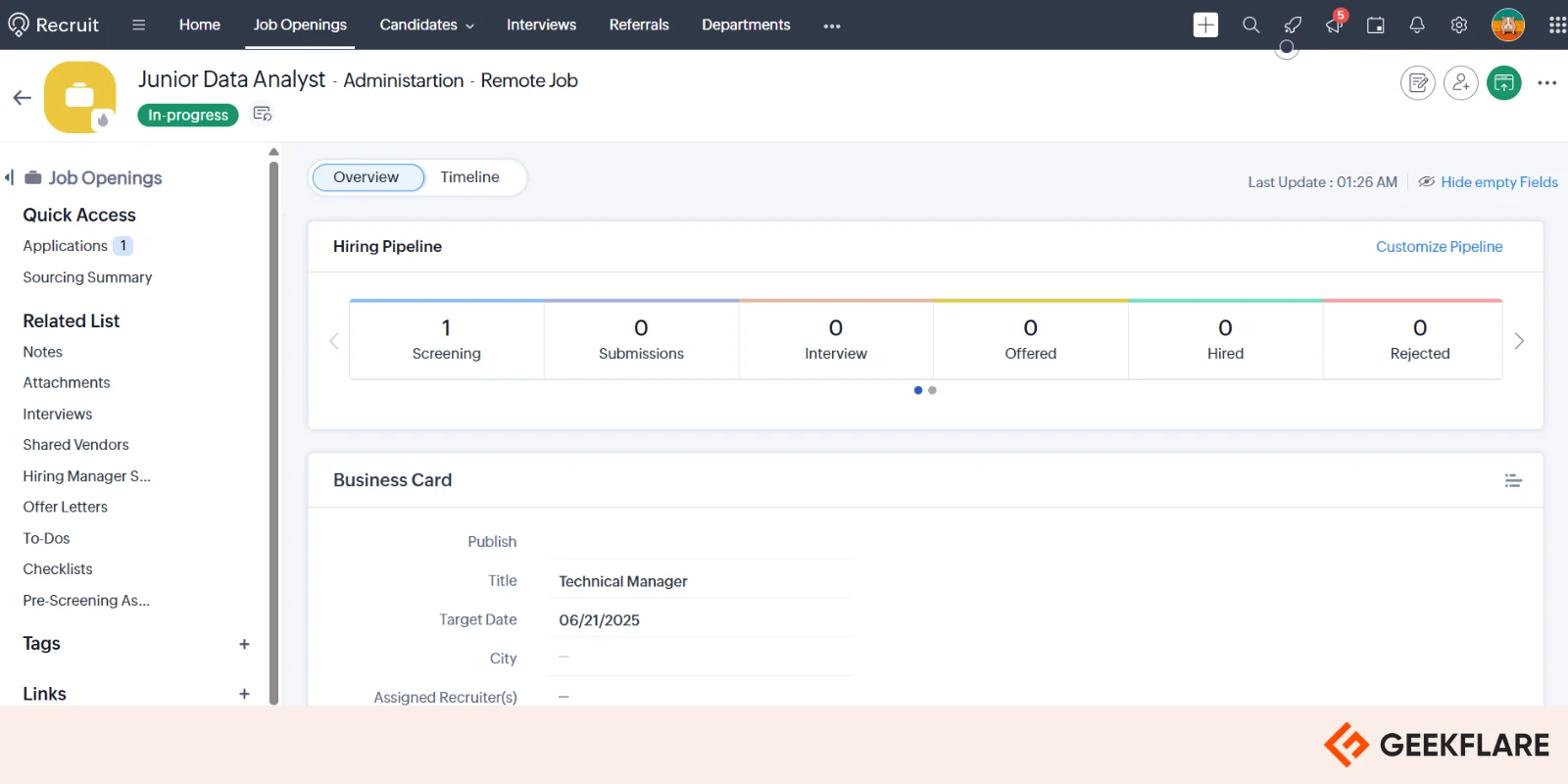The image size is (1568, 784).
Task: Switch to the Interviews nav tab
Action: click(x=541, y=24)
